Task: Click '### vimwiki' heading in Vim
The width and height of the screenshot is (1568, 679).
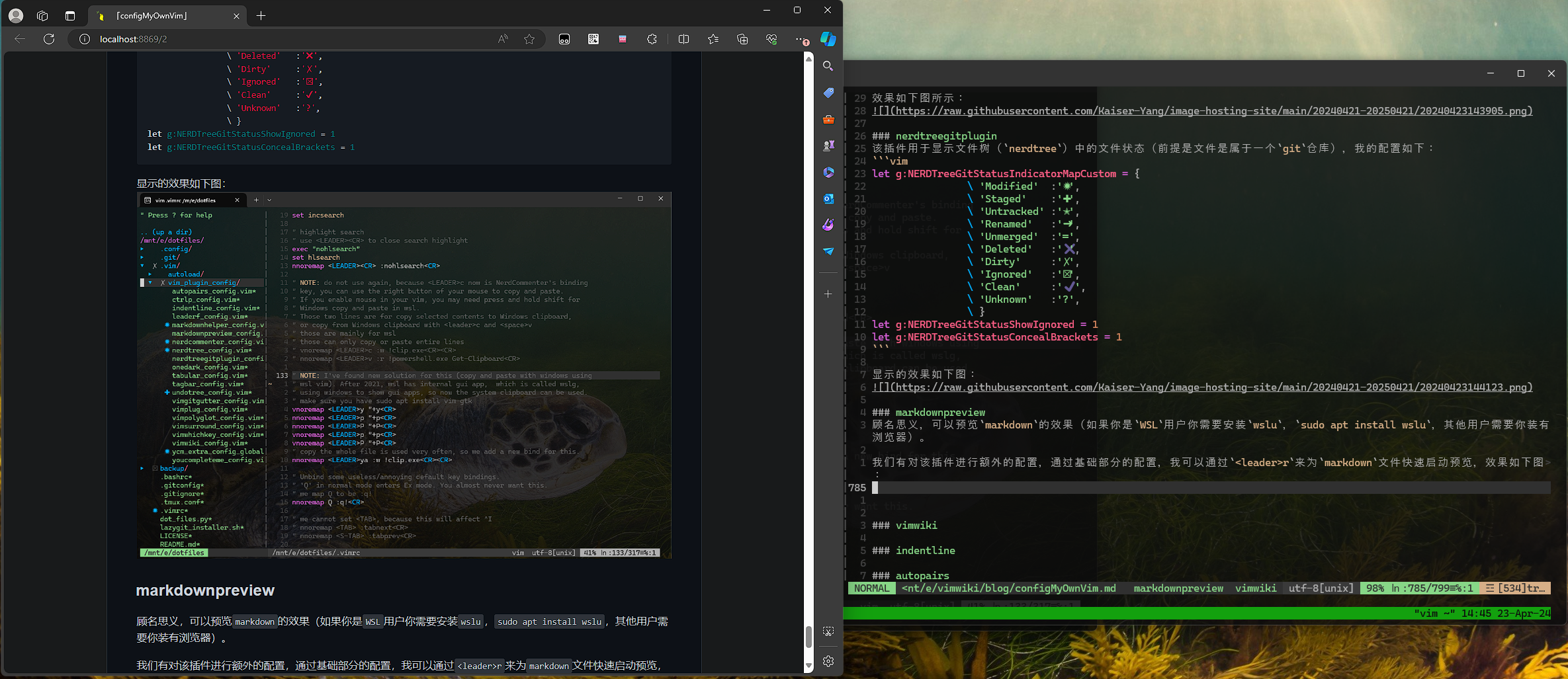Action: (x=904, y=526)
